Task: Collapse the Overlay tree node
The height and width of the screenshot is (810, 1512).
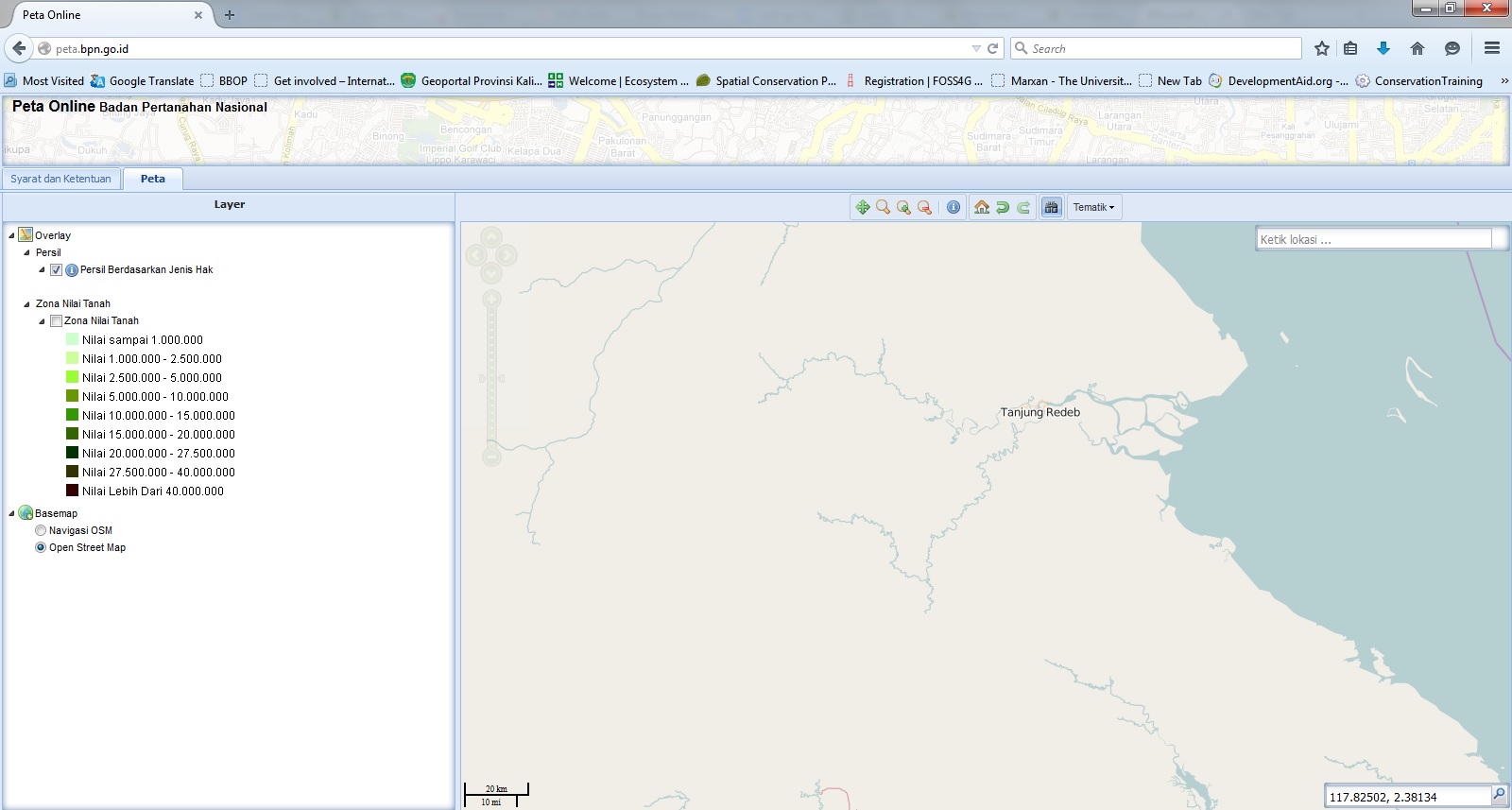Action: point(11,236)
